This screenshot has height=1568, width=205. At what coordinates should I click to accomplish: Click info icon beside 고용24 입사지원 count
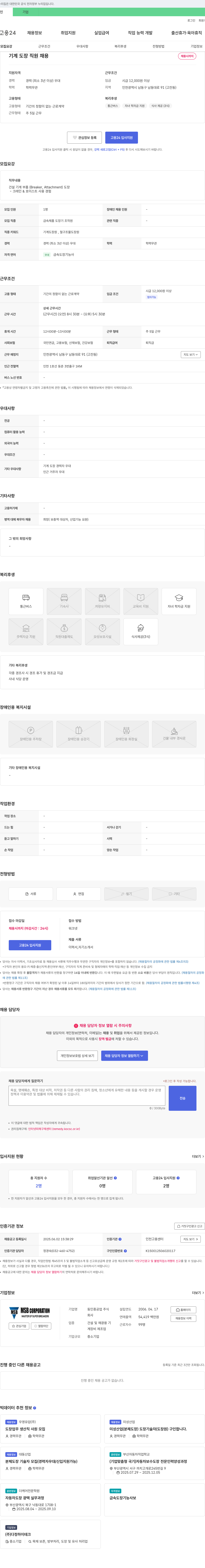pos(178,1178)
